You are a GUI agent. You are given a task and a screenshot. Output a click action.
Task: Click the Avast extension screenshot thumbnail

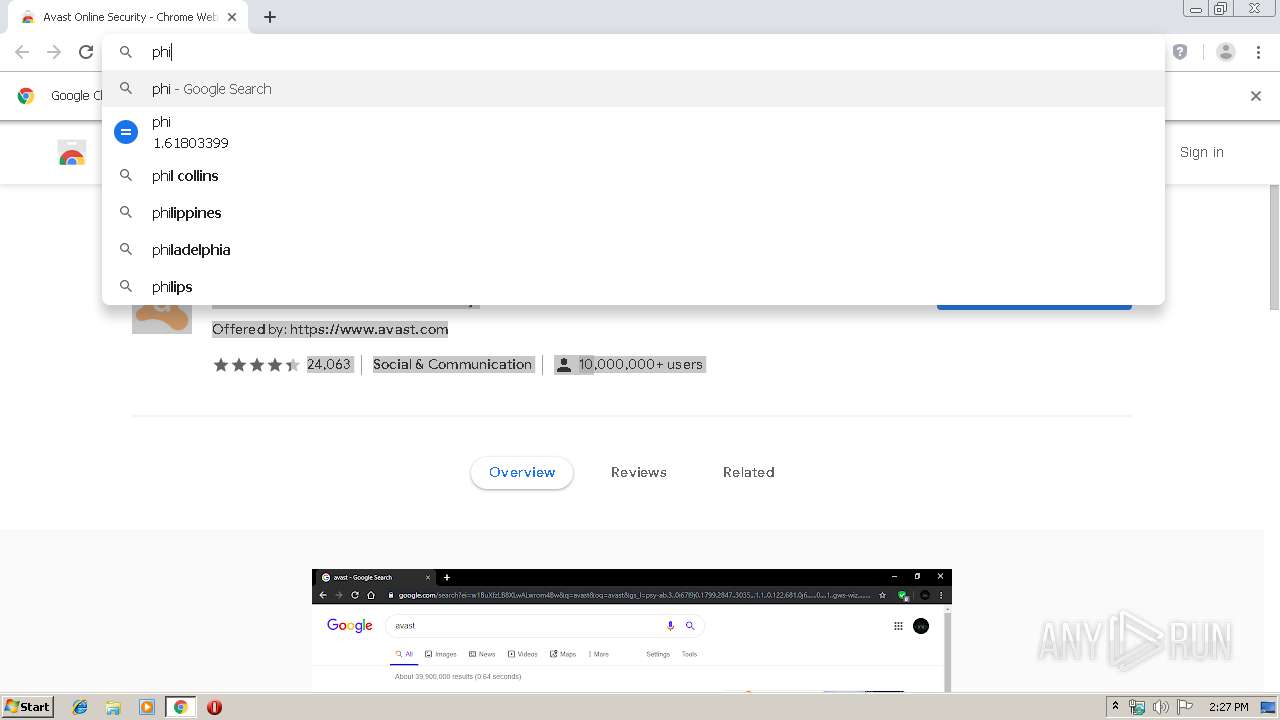632,630
